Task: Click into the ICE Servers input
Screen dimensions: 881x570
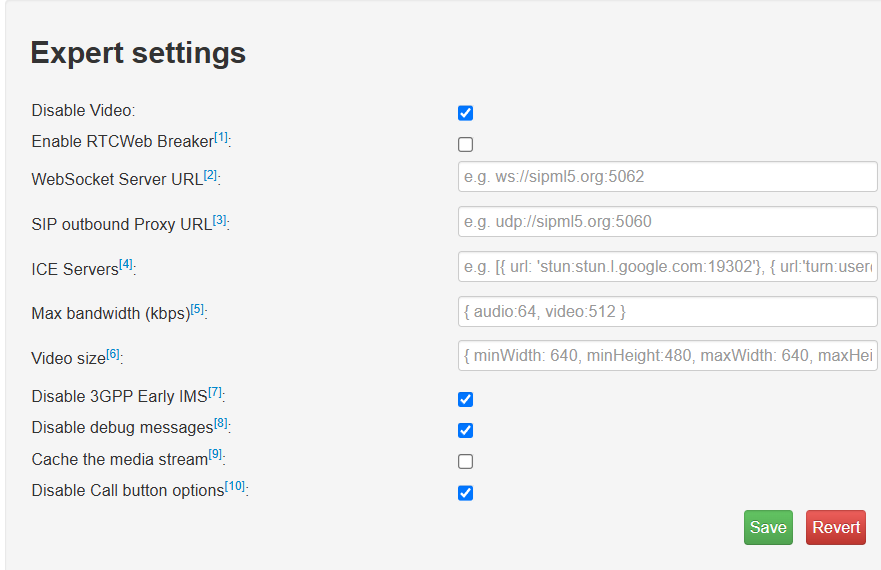Action: (x=667, y=267)
